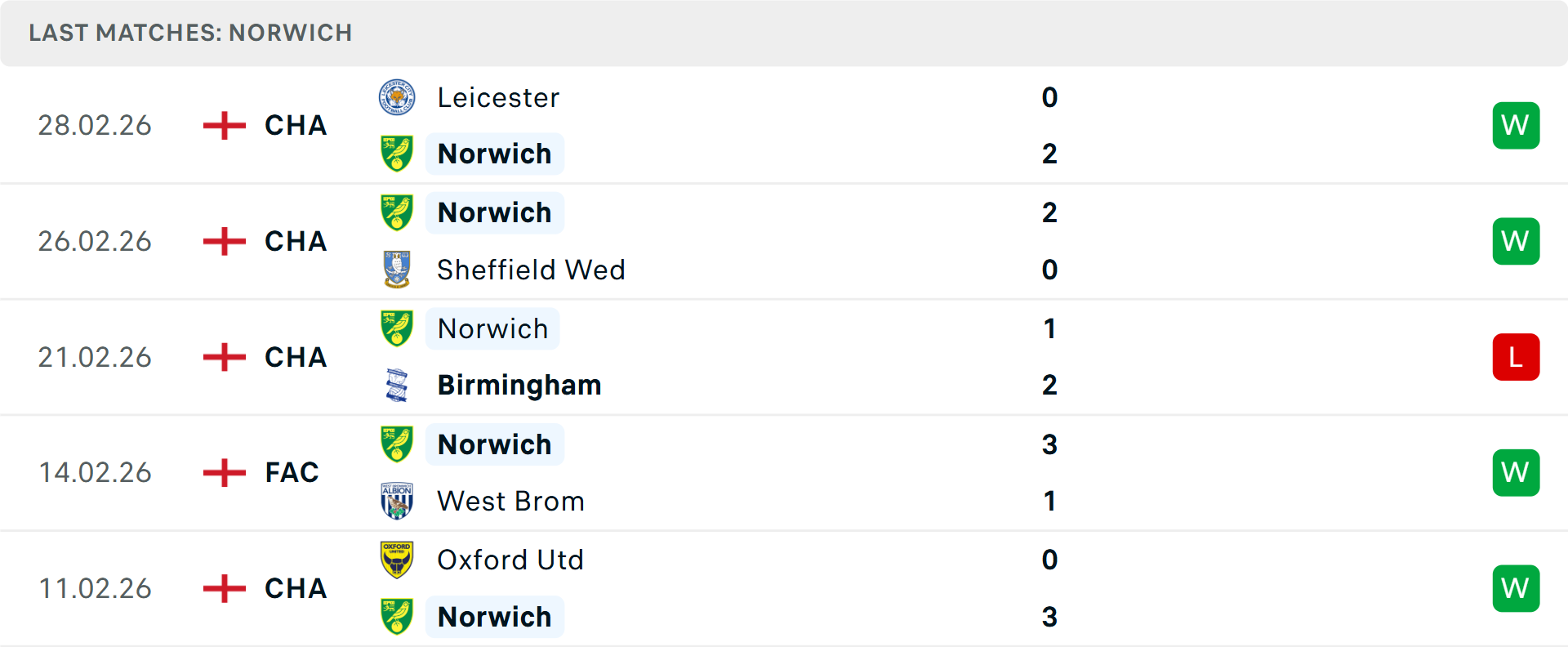Image resolution: width=1568 pixels, height=647 pixels.
Task: Click the 21.02.26 match date
Action: click(x=95, y=357)
